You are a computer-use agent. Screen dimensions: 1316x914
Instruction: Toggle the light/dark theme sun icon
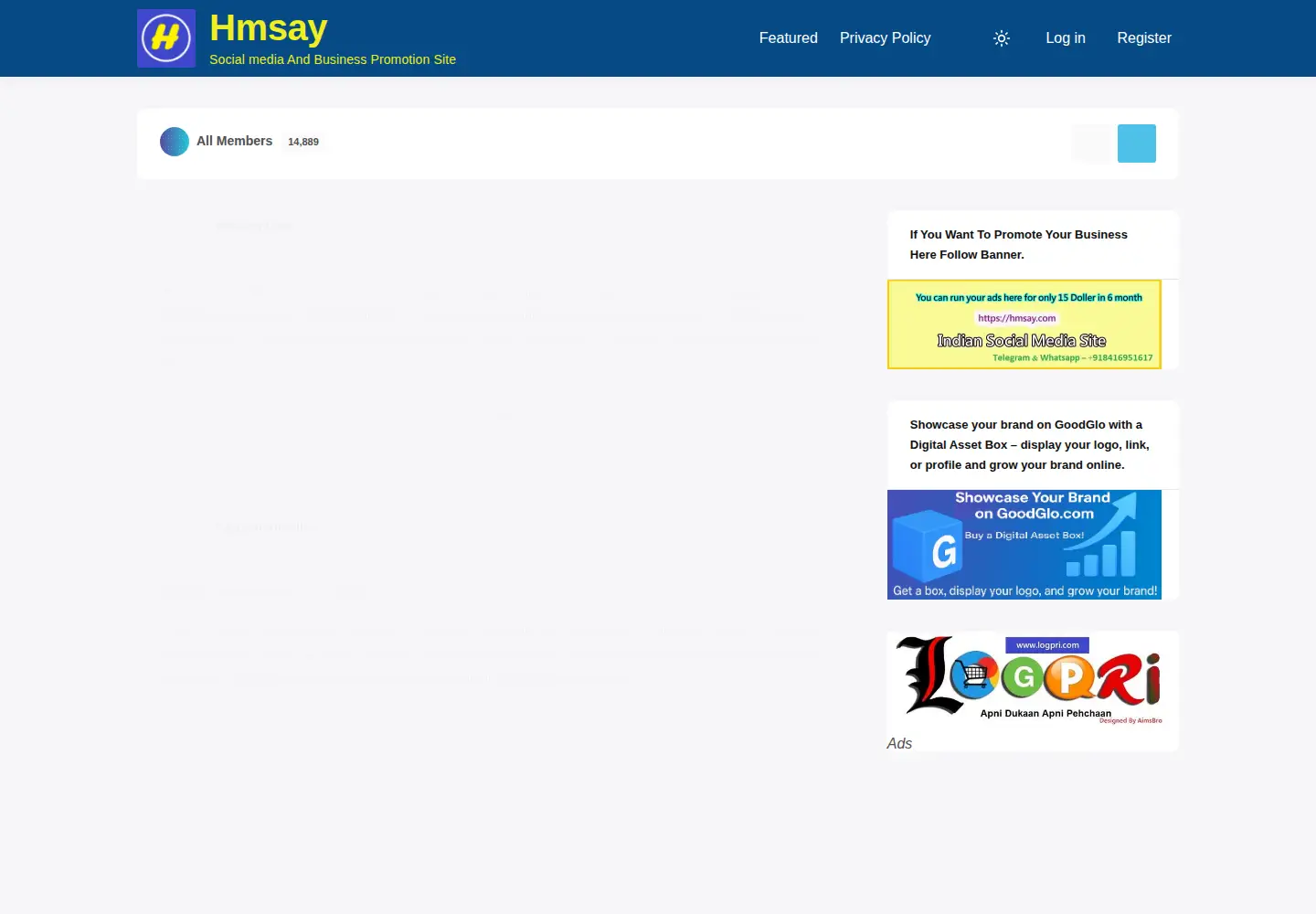point(1002,38)
